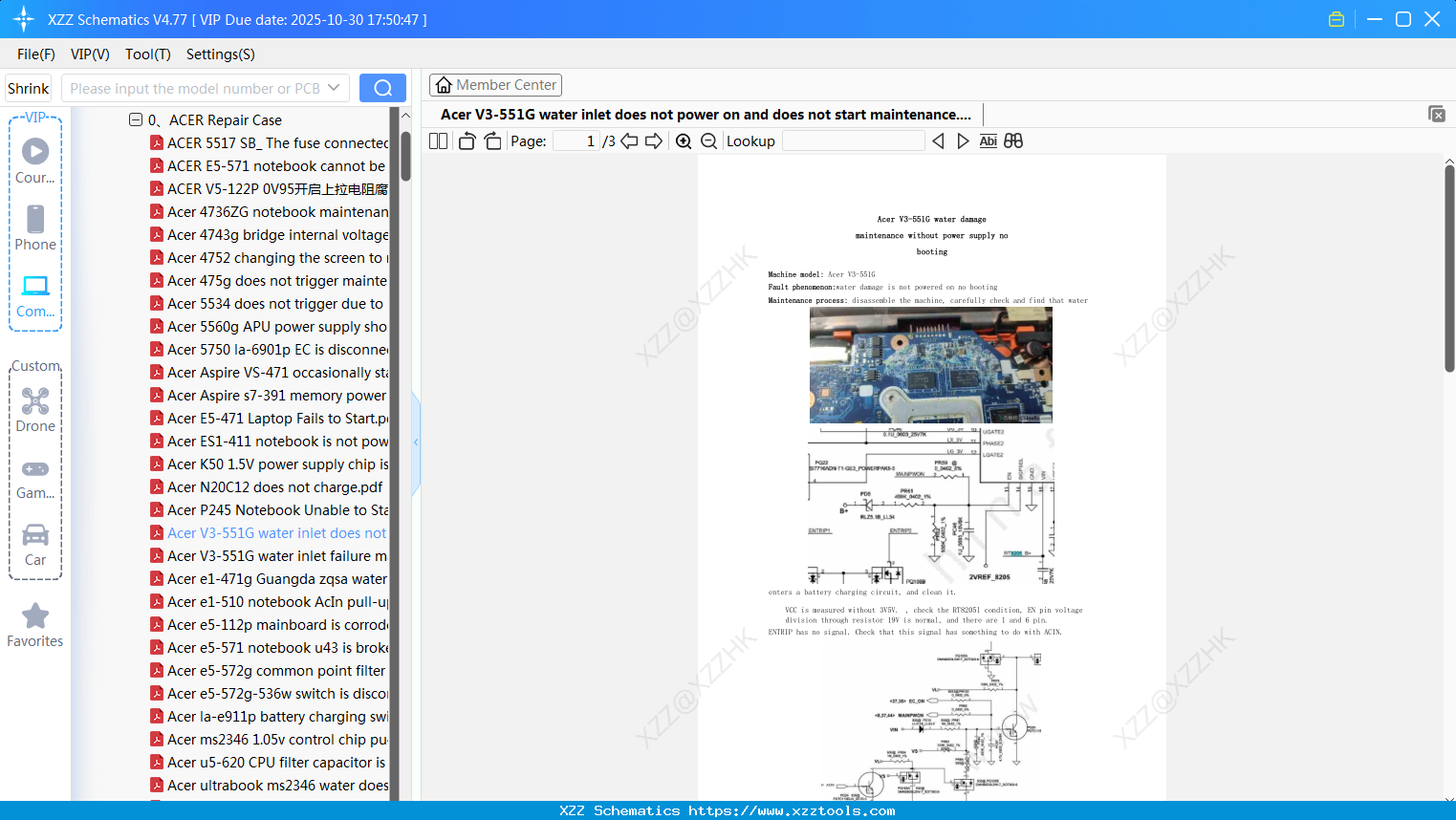Click the model number search field
The image size is (1456, 820).
pos(194,88)
